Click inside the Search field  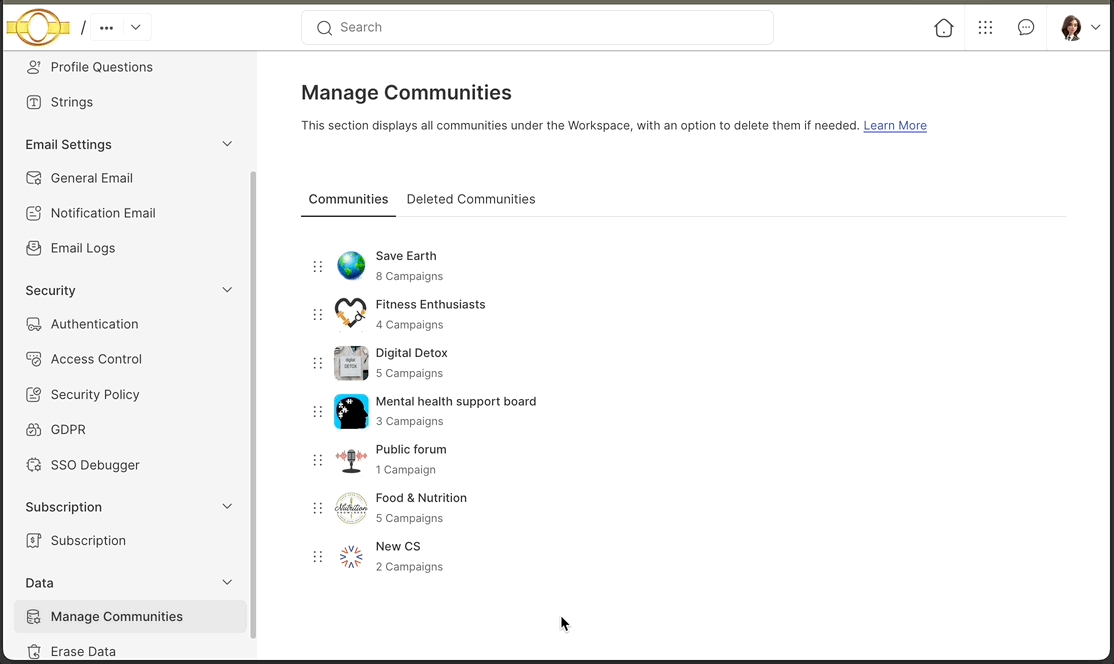tap(537, 27)
